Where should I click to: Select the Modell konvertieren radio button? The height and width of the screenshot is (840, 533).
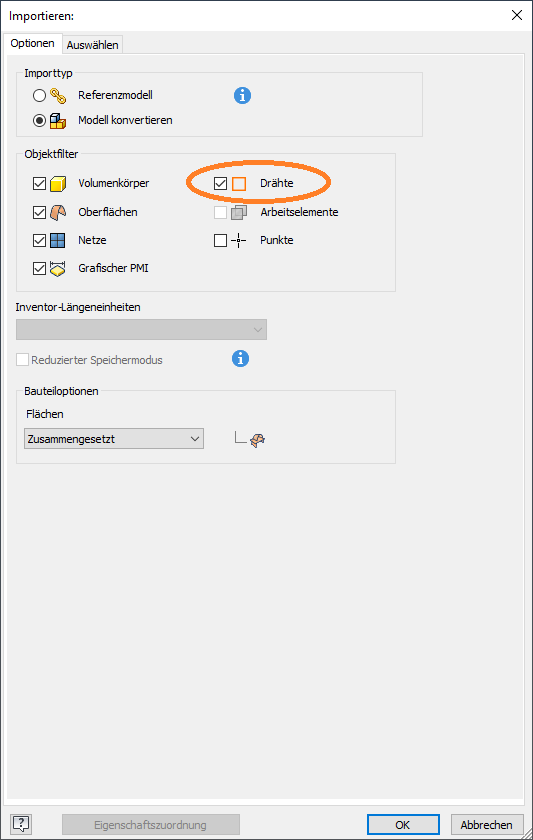point(39,121)
